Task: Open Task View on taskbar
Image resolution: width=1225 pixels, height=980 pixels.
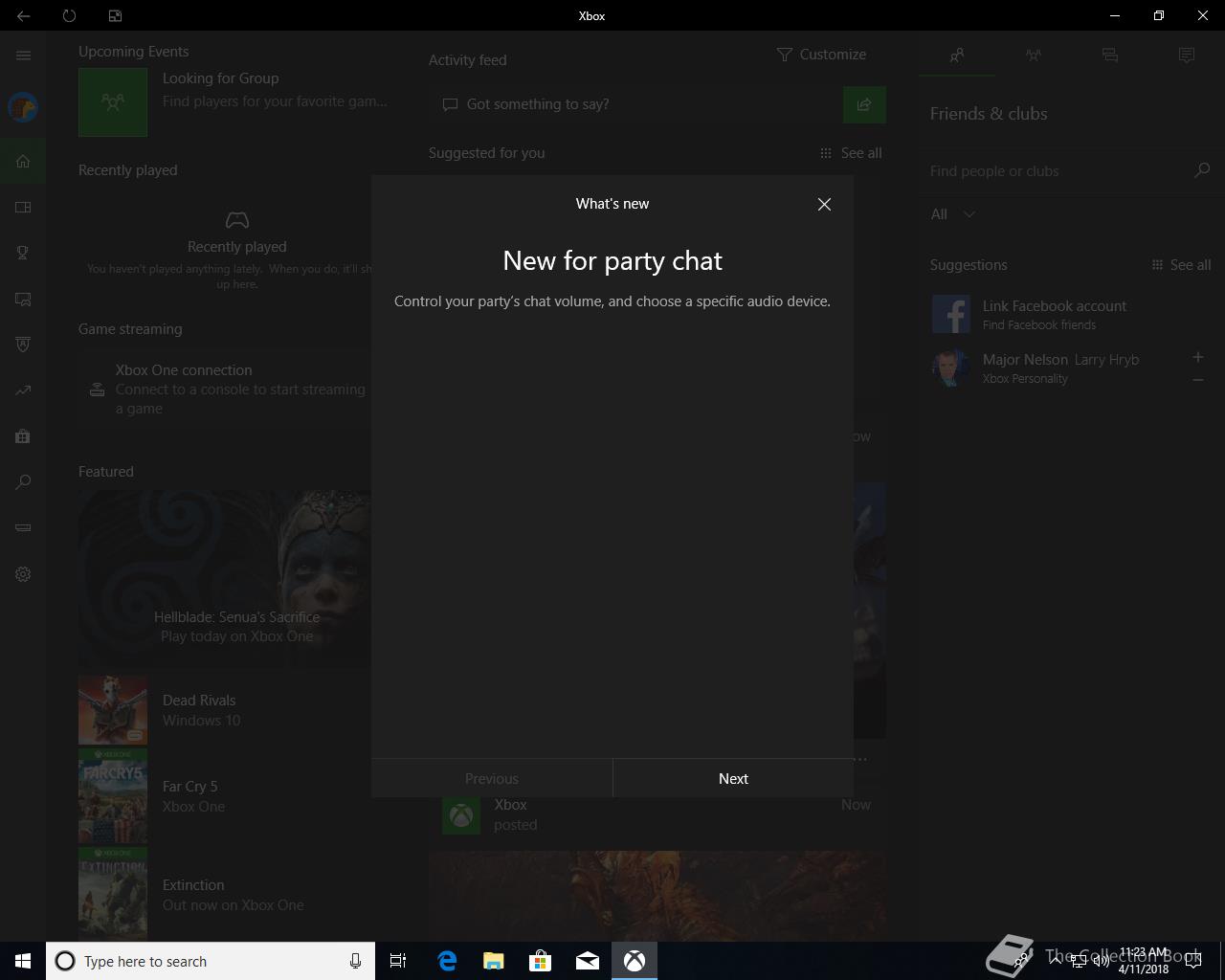Action: click(x=398, y=961)
